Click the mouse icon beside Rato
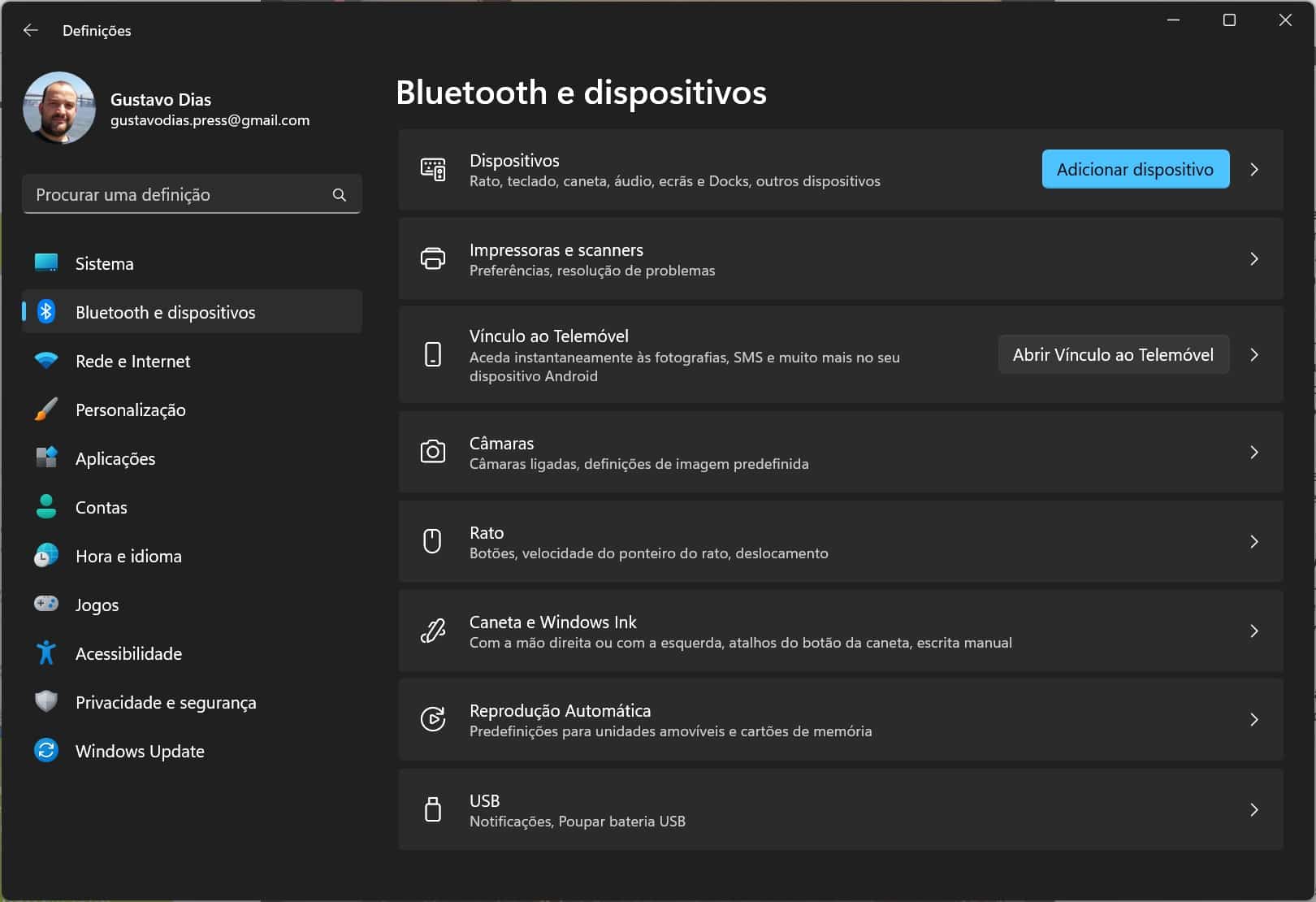1316x902 pixels. point(433,541)
